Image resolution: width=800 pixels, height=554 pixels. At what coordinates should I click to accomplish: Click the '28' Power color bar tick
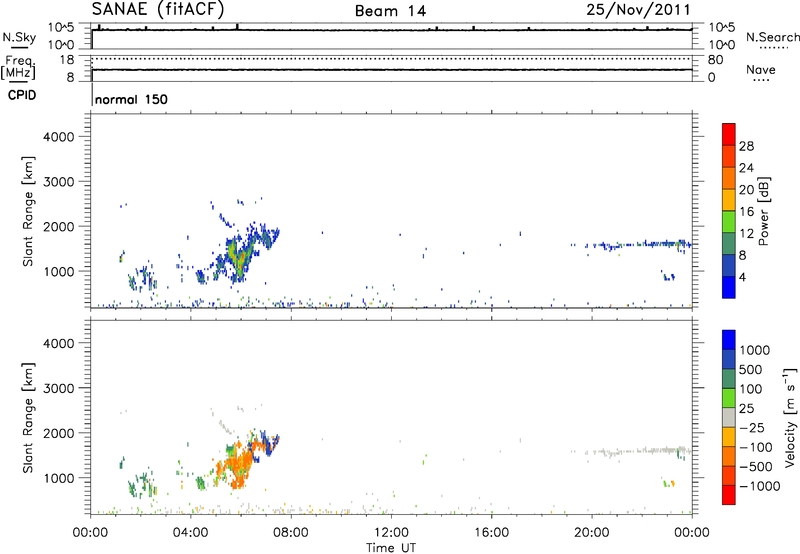[746, 146]
